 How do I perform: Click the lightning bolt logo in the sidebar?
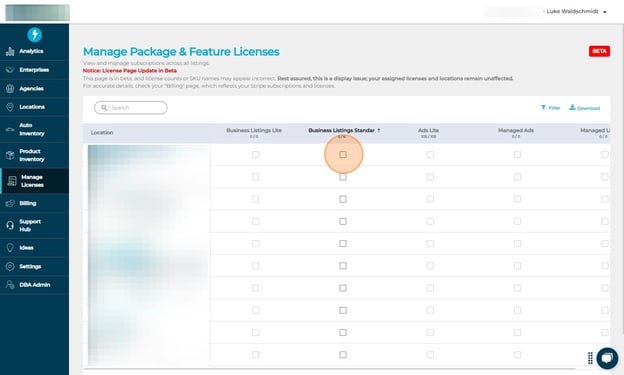[35, 35]
